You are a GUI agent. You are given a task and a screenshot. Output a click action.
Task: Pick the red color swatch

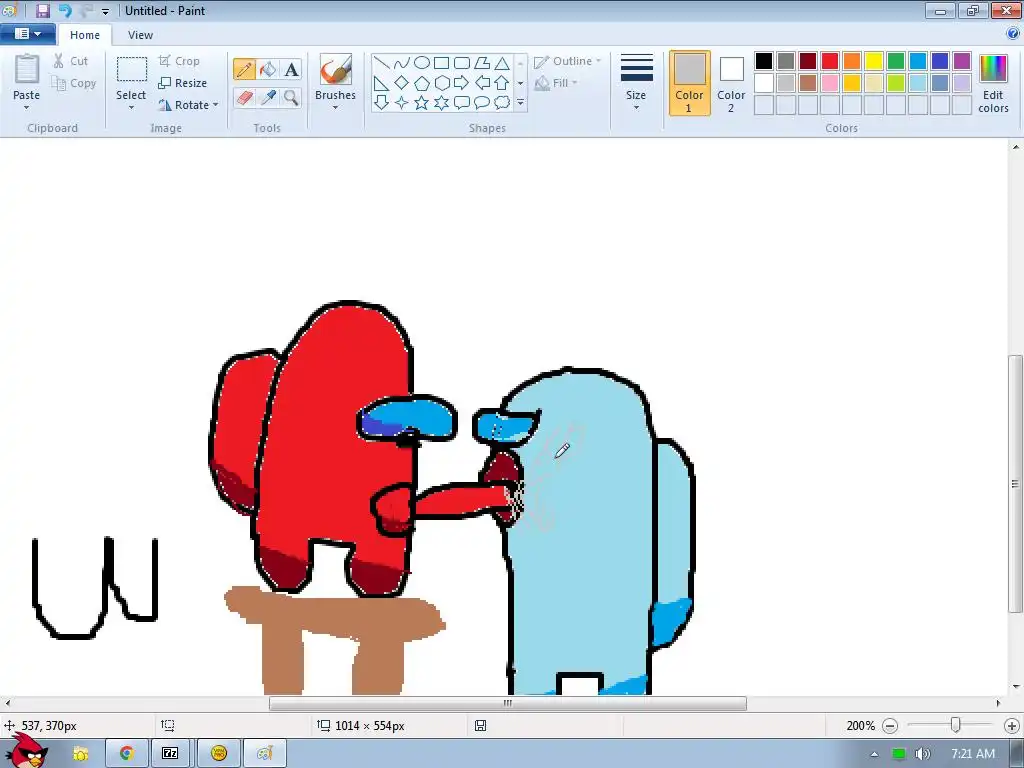point(829,61)
